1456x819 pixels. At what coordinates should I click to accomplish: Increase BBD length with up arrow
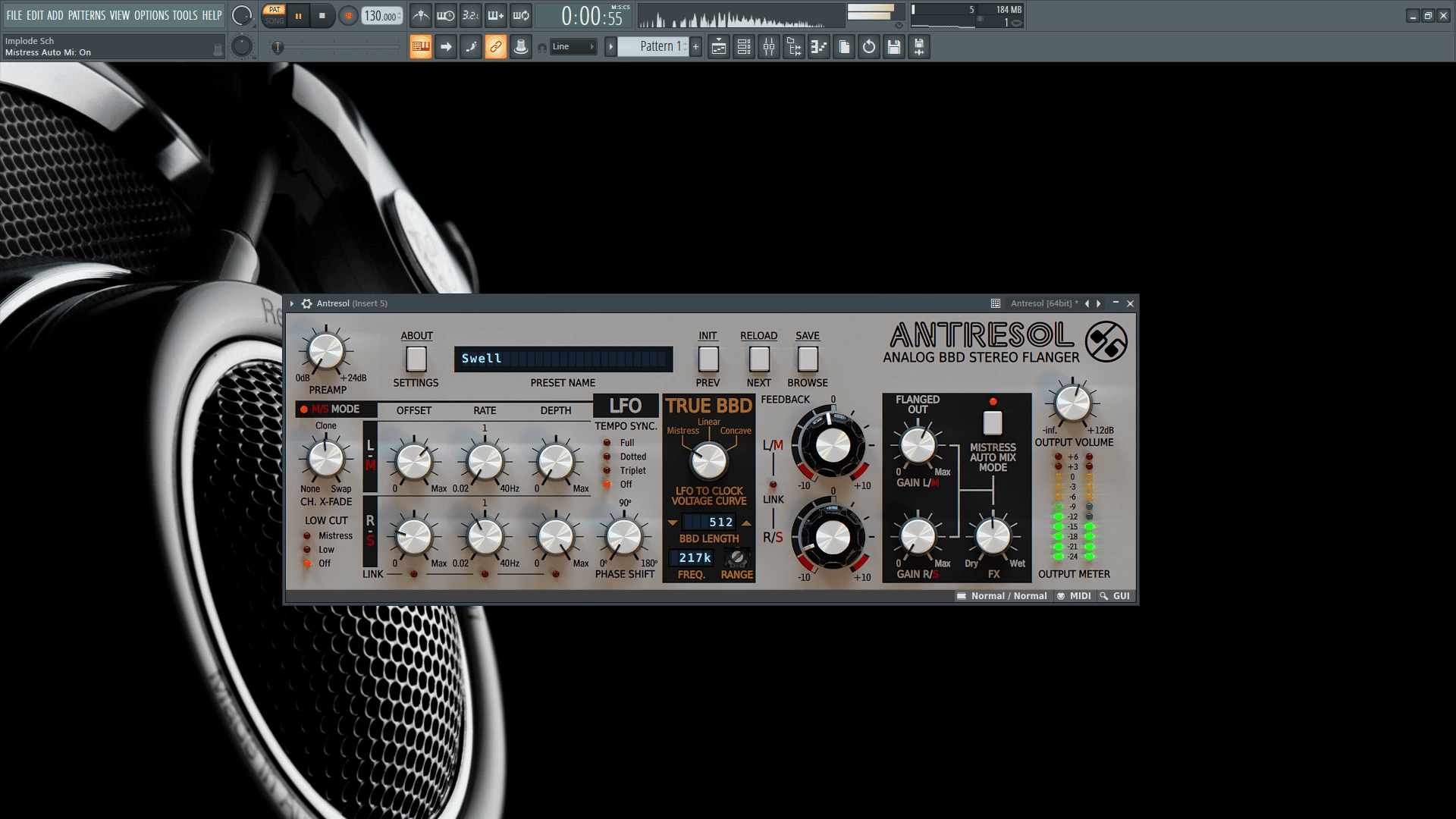746,522
